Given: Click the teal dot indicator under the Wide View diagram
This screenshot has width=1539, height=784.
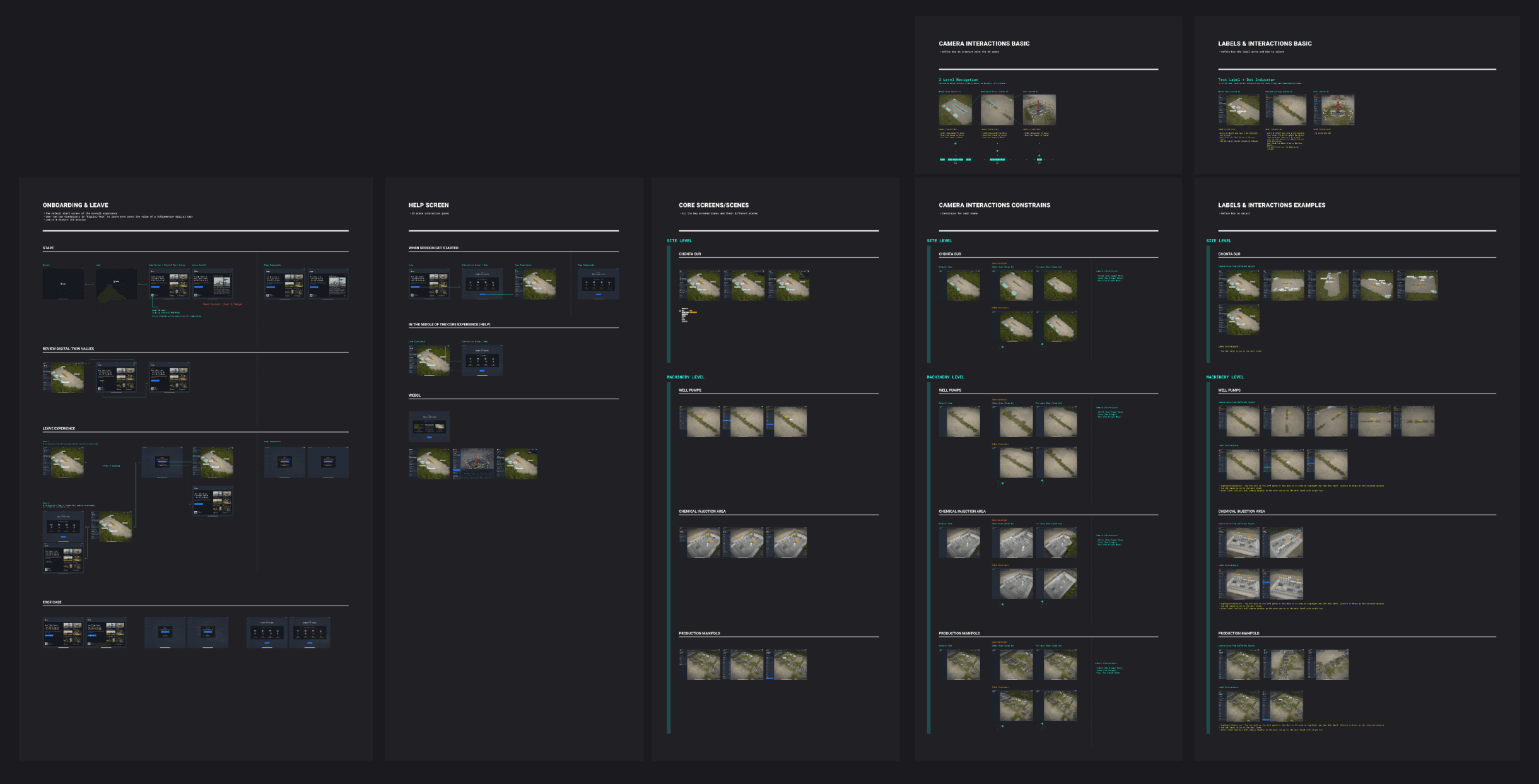Looking at the screenshot, I should coord(956,143).
